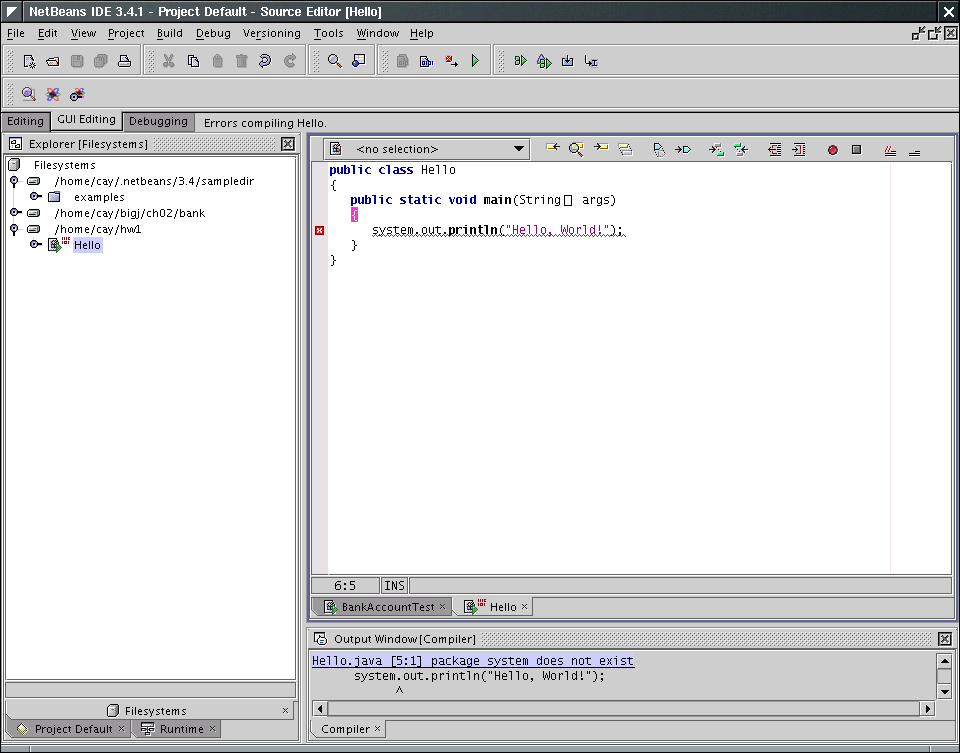
Task: Click the Uncomment lines icon in editor toolbar
Action: coord(914,151)
